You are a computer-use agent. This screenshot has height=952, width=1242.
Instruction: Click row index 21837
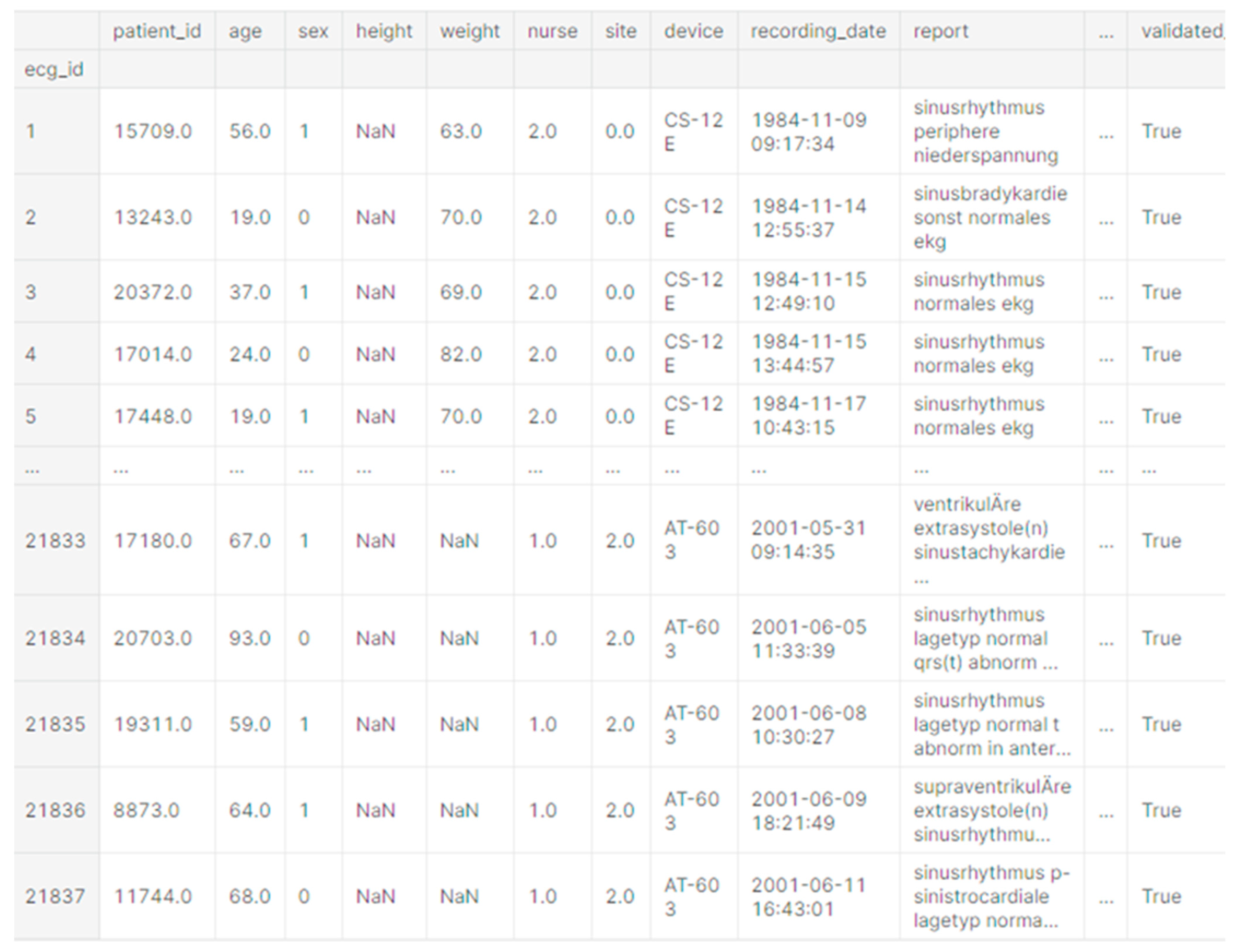pyautogui.click(x=55, y=896)
